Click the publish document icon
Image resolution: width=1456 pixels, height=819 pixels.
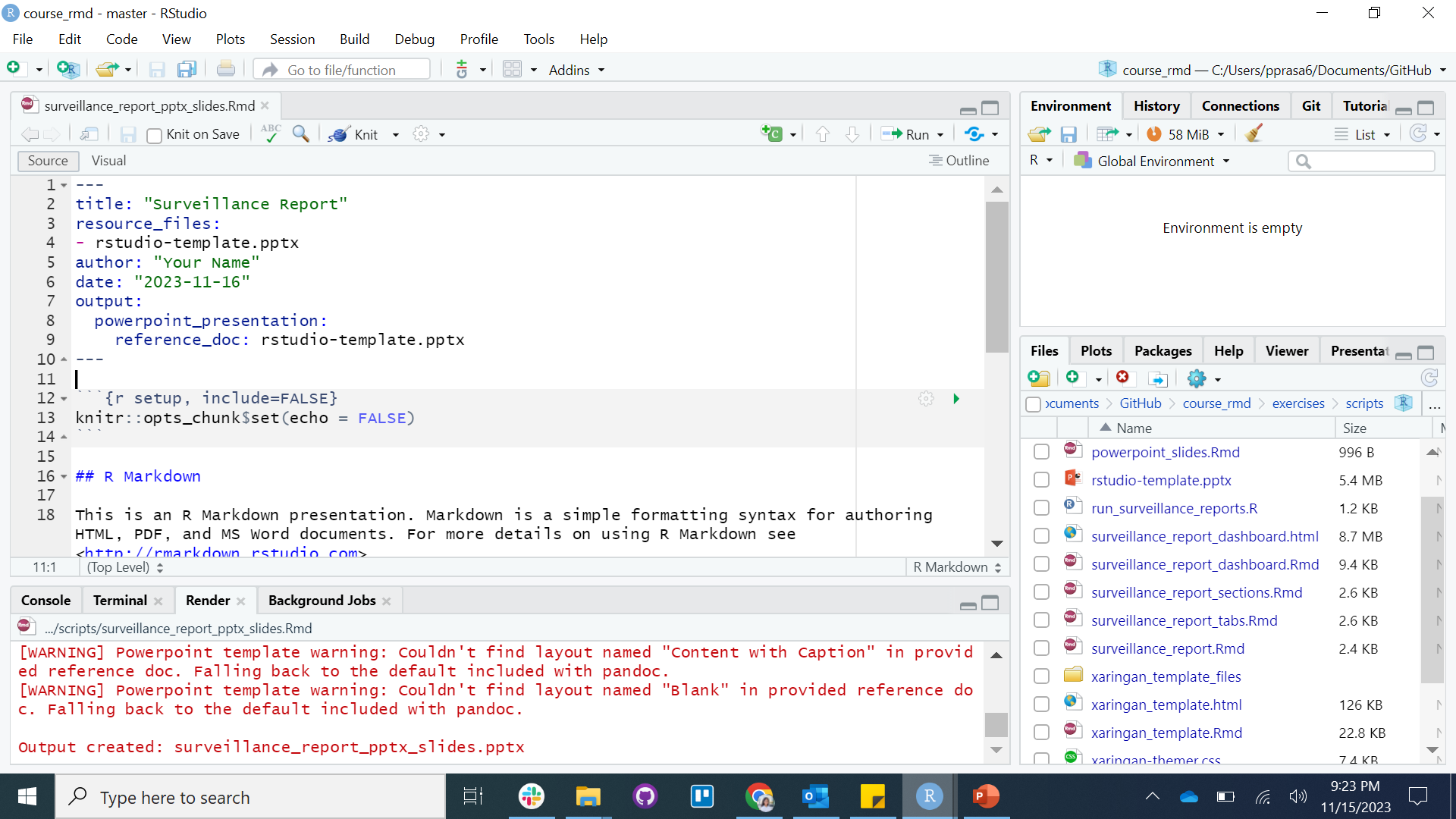[x=974, y=134]
